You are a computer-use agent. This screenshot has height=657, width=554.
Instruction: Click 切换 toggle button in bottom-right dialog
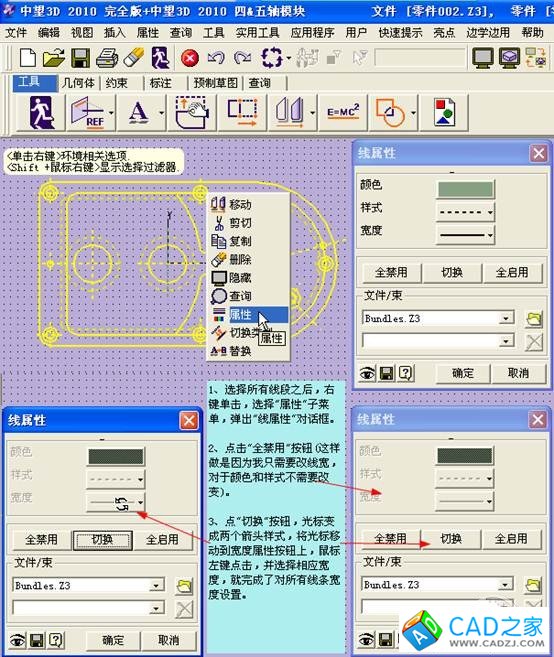tap(451, 539)
